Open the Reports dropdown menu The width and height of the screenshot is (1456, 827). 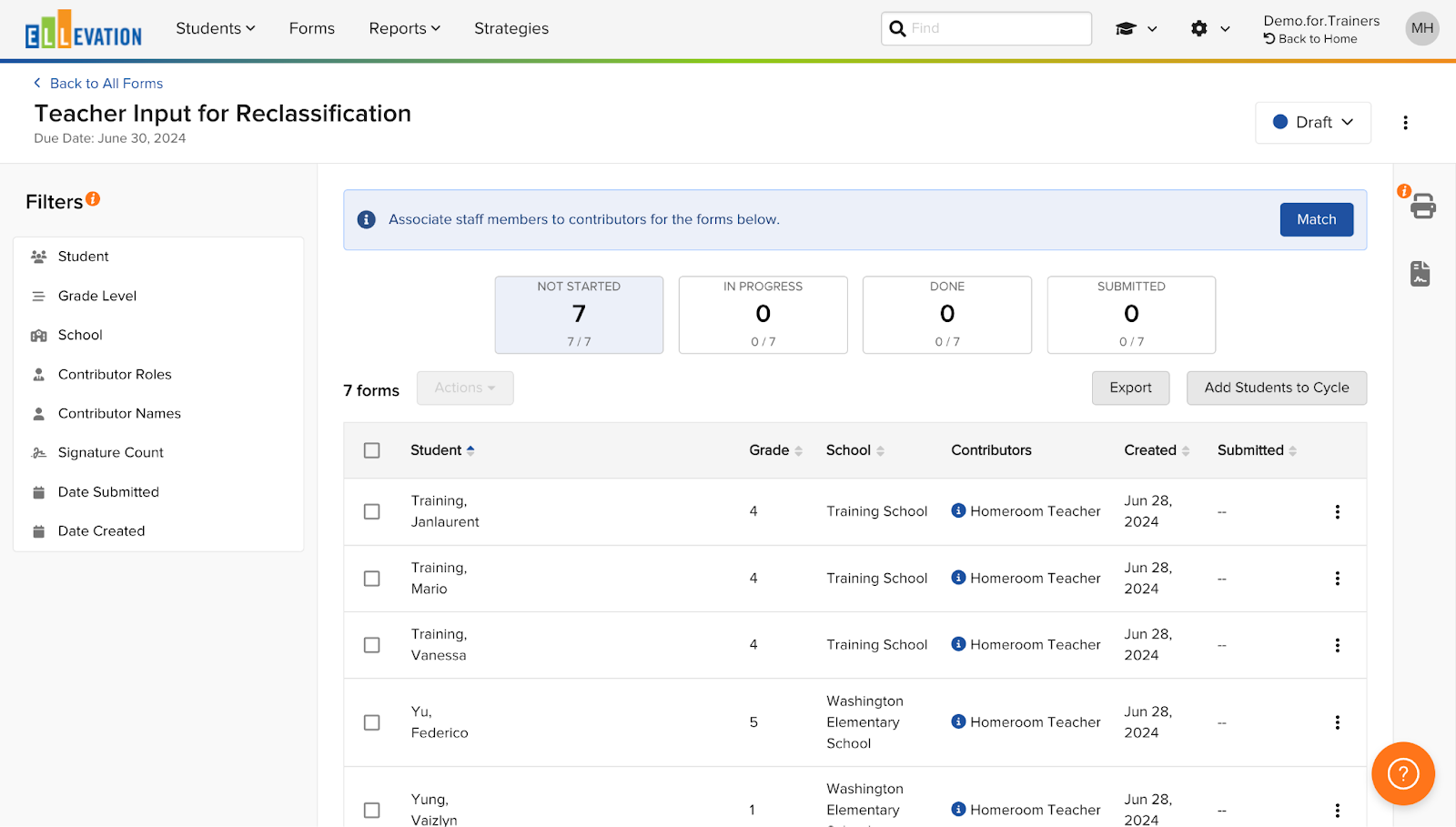pyautogui.click(x=405, y=28)
